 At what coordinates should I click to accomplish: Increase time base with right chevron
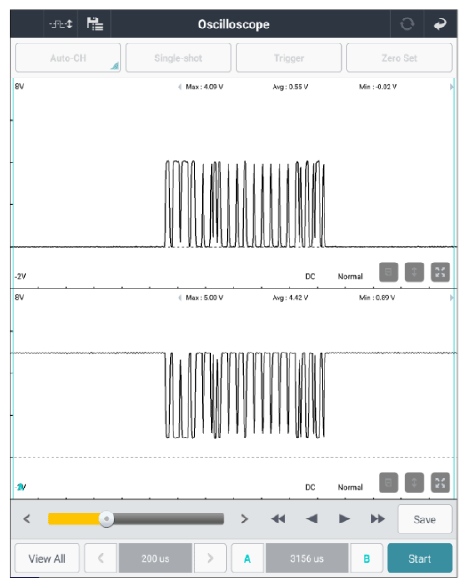210,559
